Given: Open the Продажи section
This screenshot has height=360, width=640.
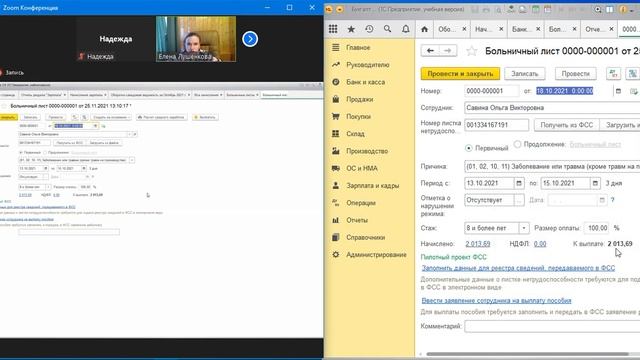Looking at the screenshot, I should click(359, 99).
